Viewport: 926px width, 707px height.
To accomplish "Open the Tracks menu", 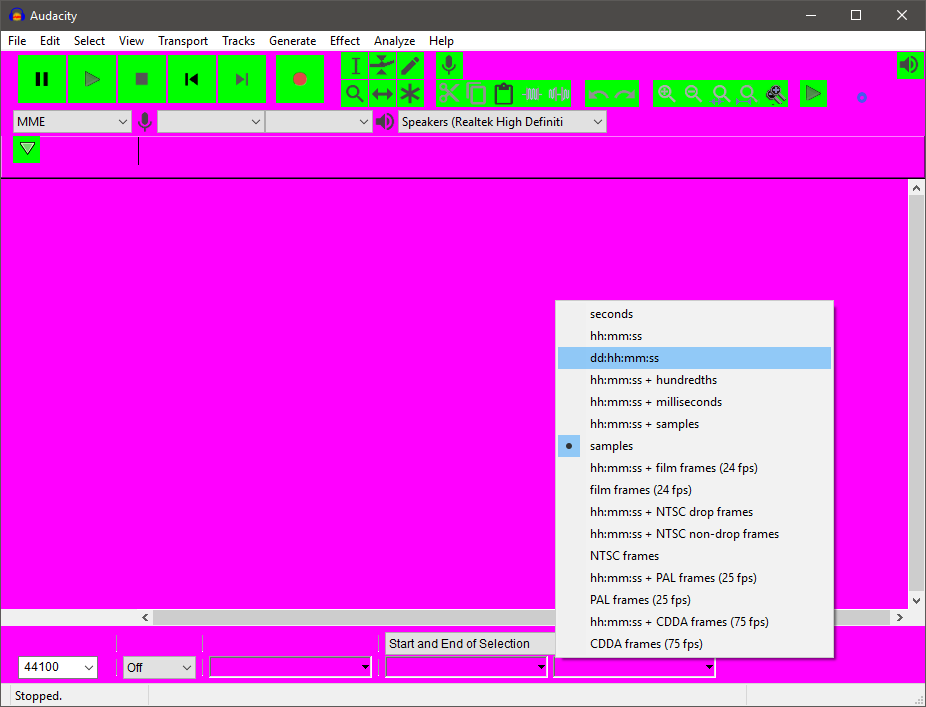I will pos(239,41).
